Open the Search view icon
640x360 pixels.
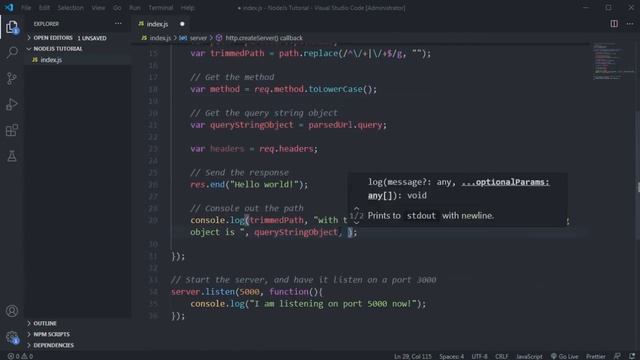[12, 52]
